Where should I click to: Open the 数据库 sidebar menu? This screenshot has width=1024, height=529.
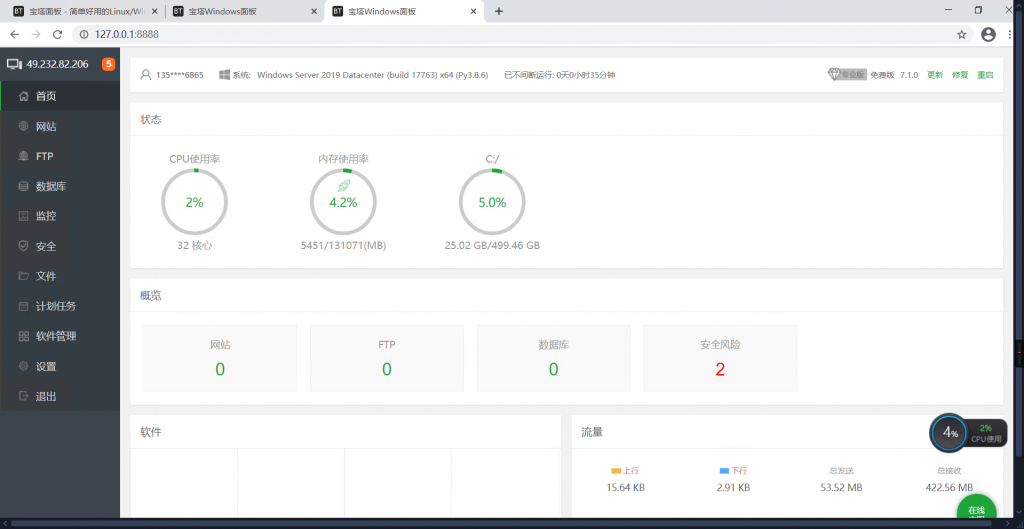pyautogui.click(x=60, y=186)
